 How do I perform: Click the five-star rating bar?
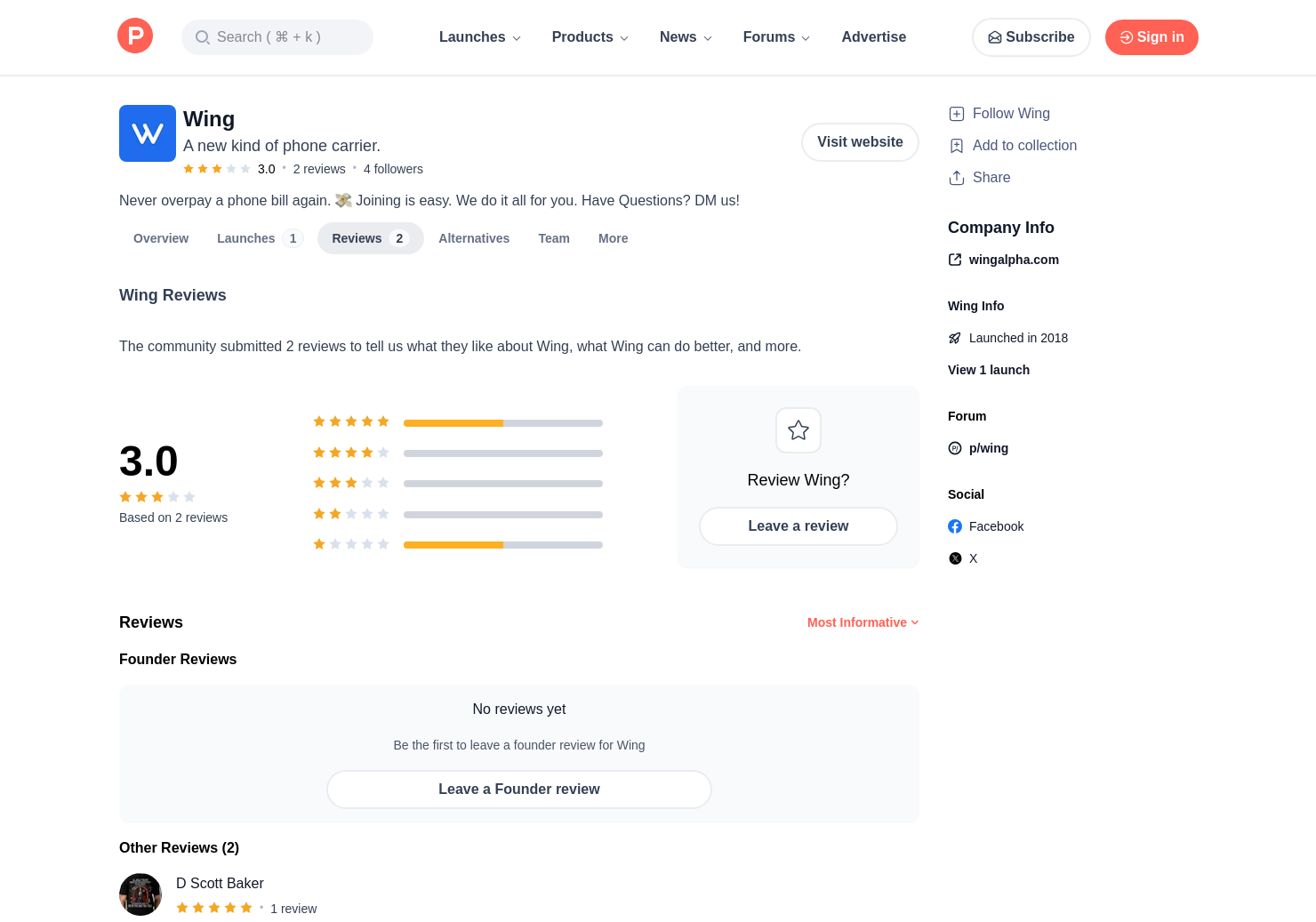503,422
